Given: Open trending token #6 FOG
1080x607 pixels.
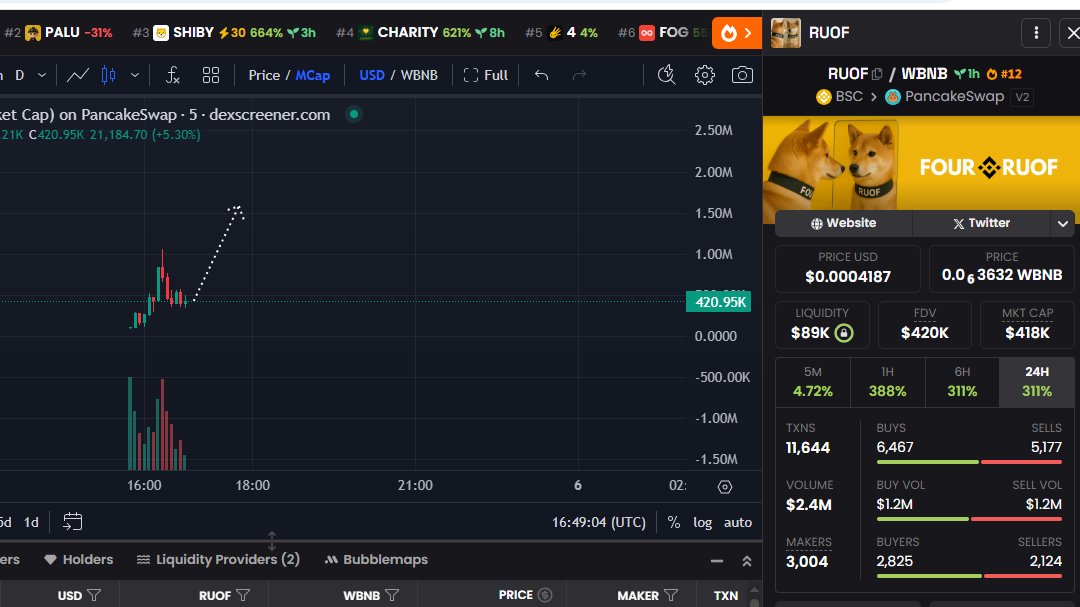Looking at the screenshot, I should point(663,32).
